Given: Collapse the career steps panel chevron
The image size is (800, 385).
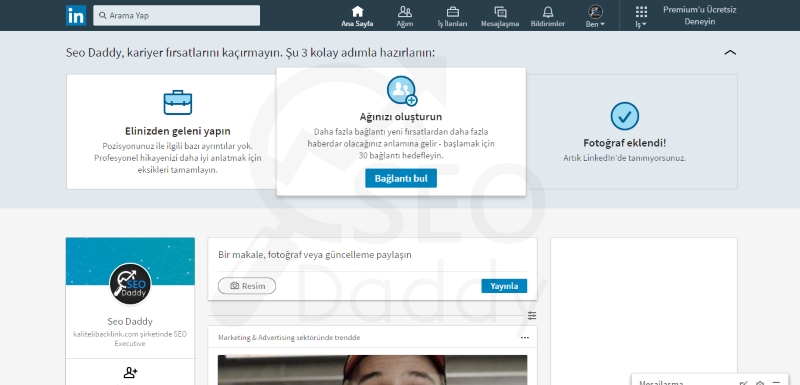Looking at the screenshot, I should (730, 52).
